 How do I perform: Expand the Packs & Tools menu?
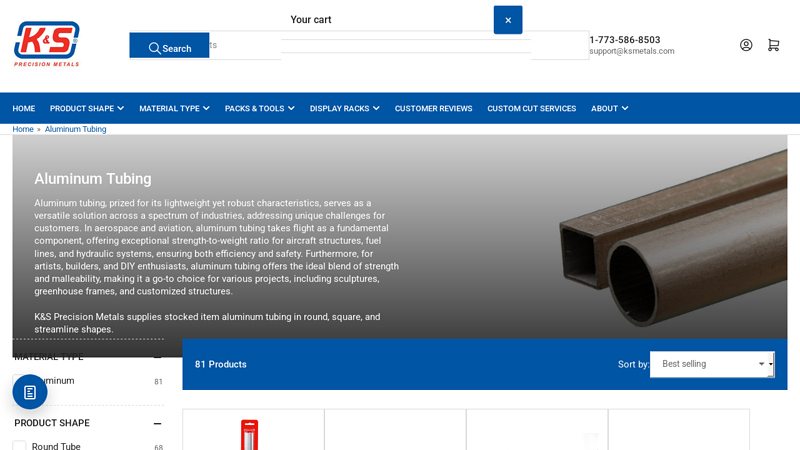tap(259, 108)
